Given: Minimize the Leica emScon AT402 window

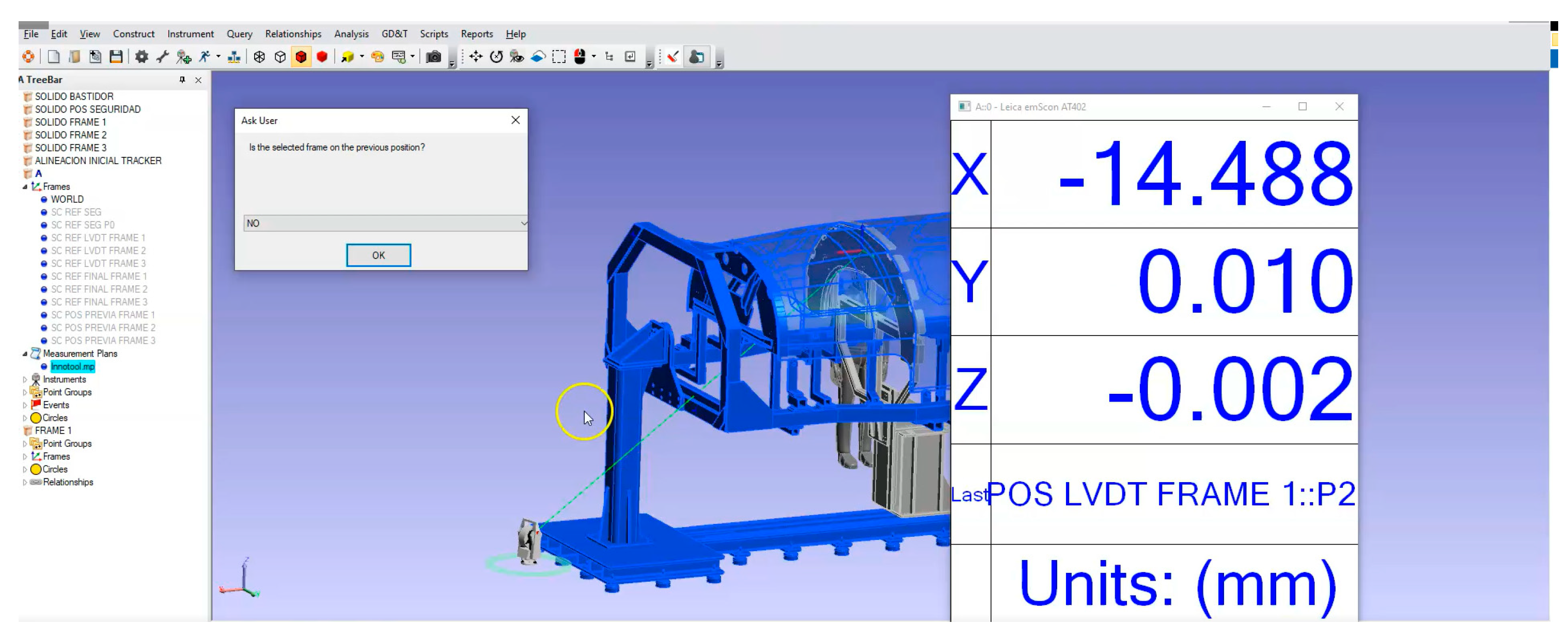Looking at the screenshot, I should click(x=1266, y=106).
